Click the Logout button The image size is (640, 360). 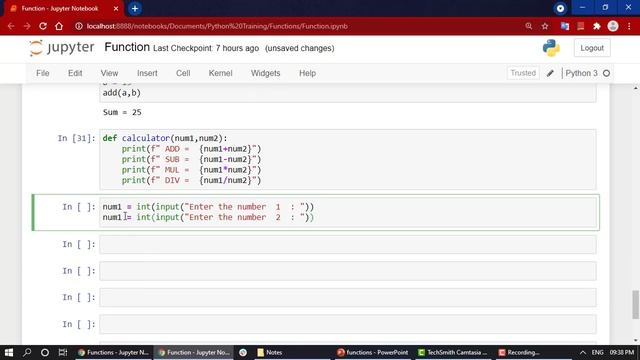(592, 48)
